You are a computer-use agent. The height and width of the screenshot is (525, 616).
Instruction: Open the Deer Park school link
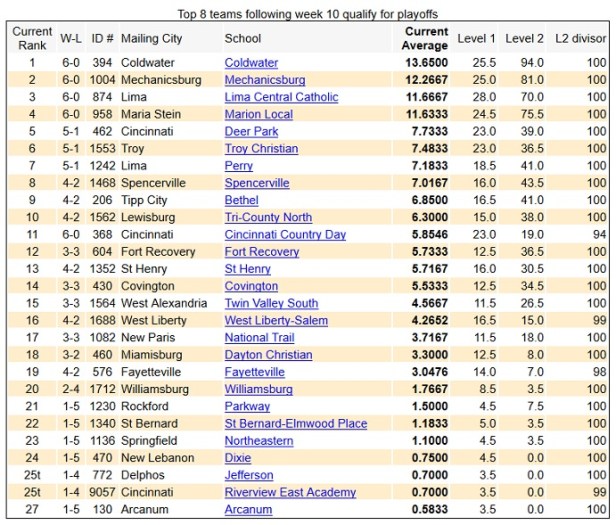pos(251,131)
